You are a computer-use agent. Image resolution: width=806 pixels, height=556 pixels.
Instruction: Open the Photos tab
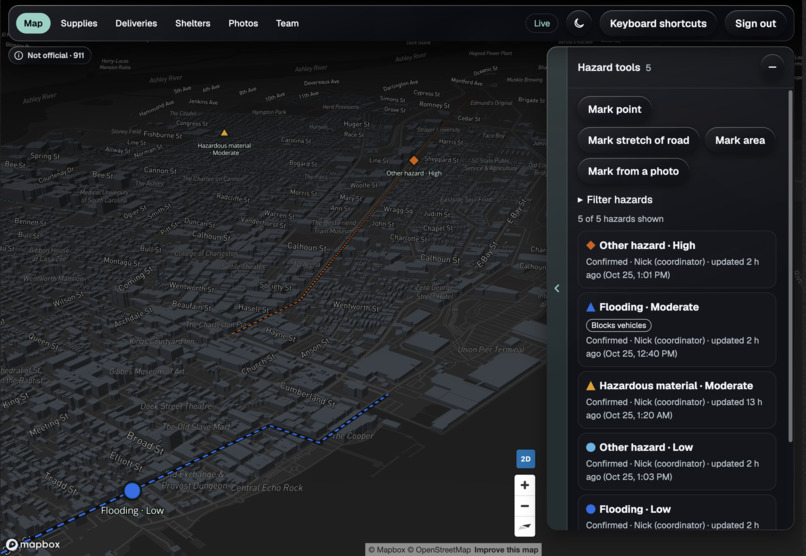coord(243,23)
